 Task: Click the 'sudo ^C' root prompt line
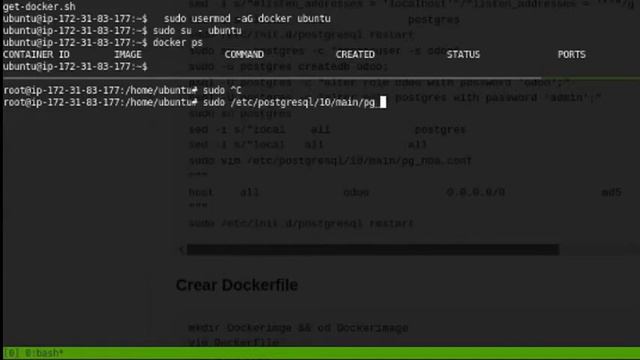coord(122,90)
